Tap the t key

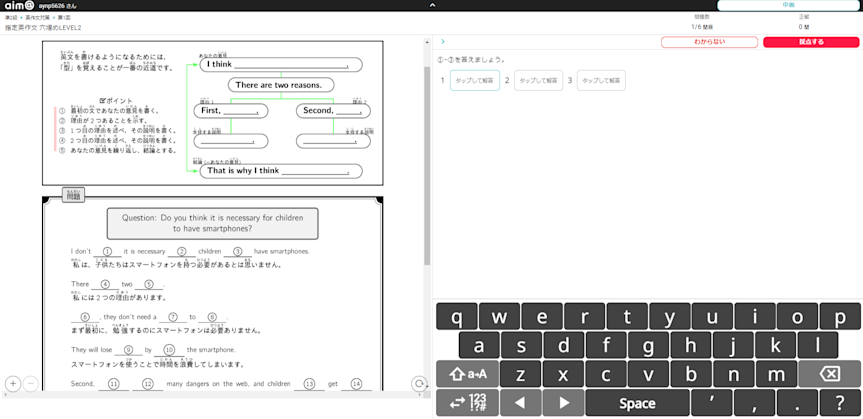coord(627,317)
